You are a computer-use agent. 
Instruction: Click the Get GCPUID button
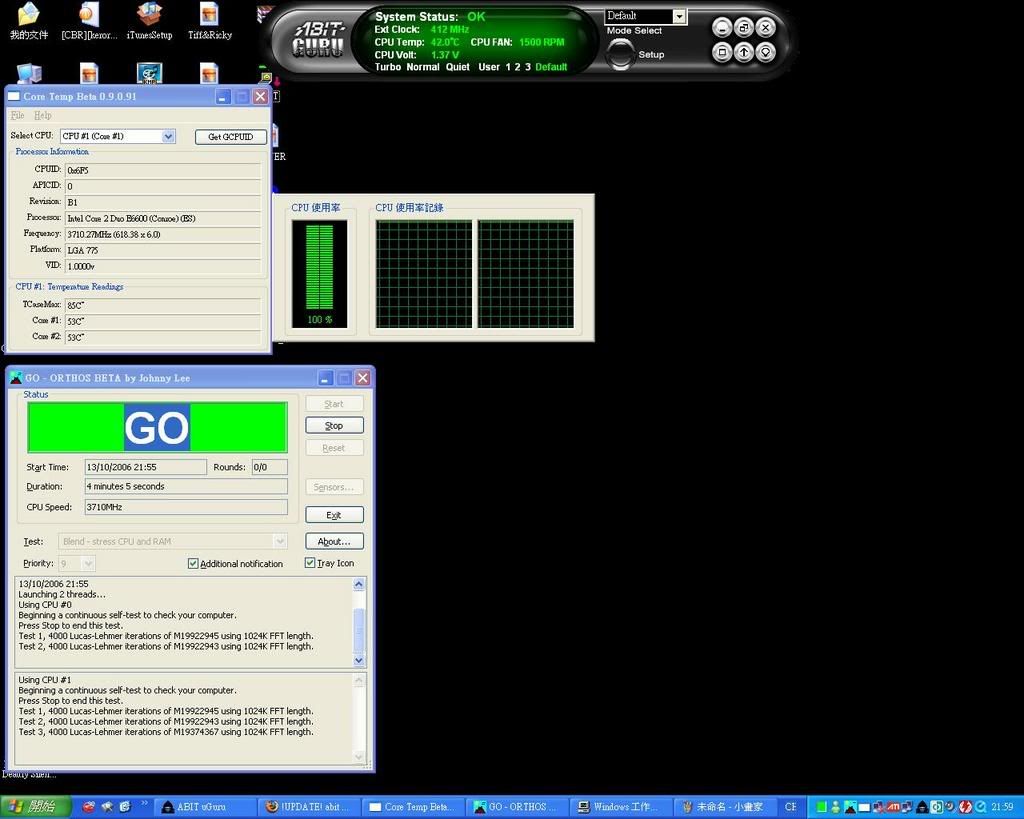[231, 136]
